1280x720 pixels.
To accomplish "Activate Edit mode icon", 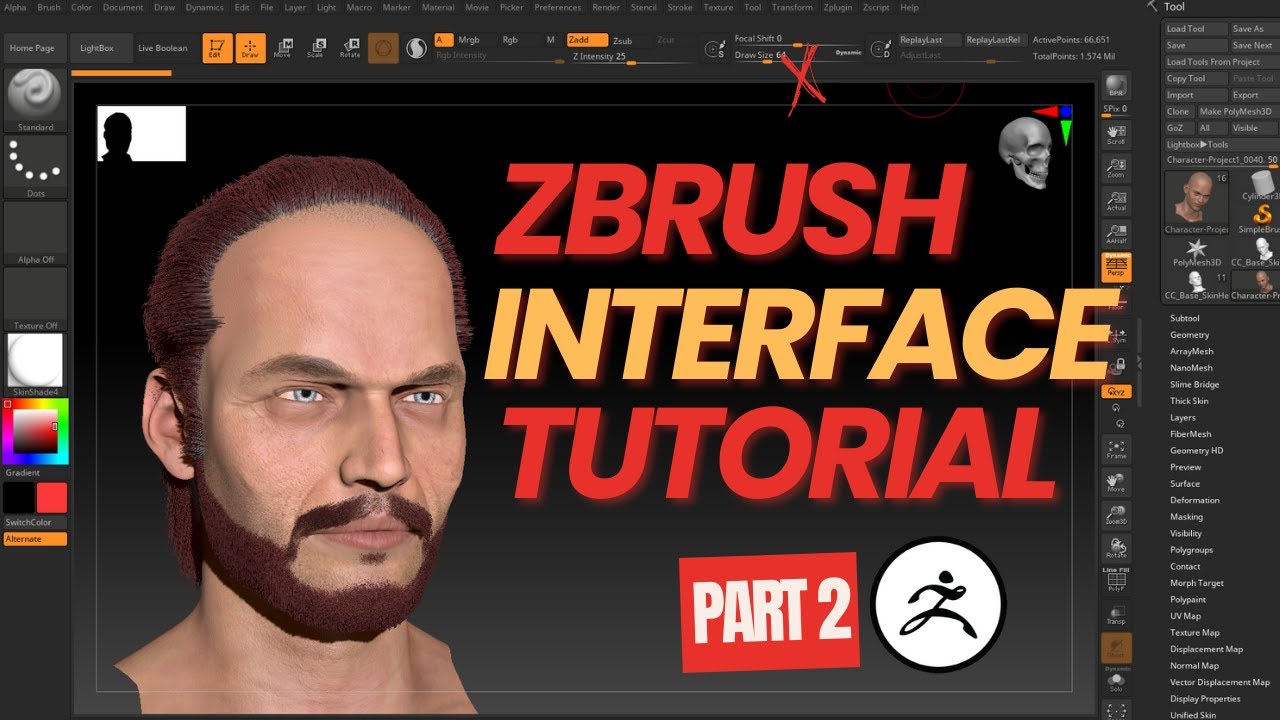I will coord(217,48).
